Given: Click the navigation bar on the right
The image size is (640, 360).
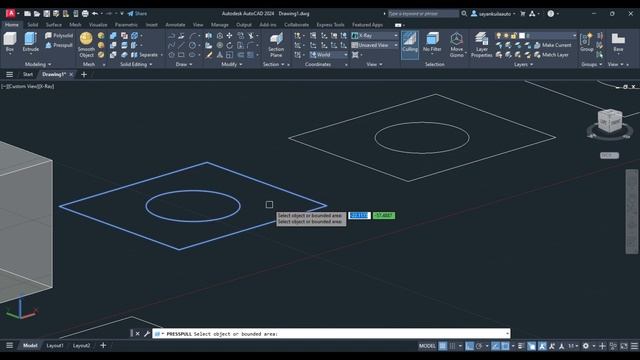Looking at the screenshot, I should 631,211.
